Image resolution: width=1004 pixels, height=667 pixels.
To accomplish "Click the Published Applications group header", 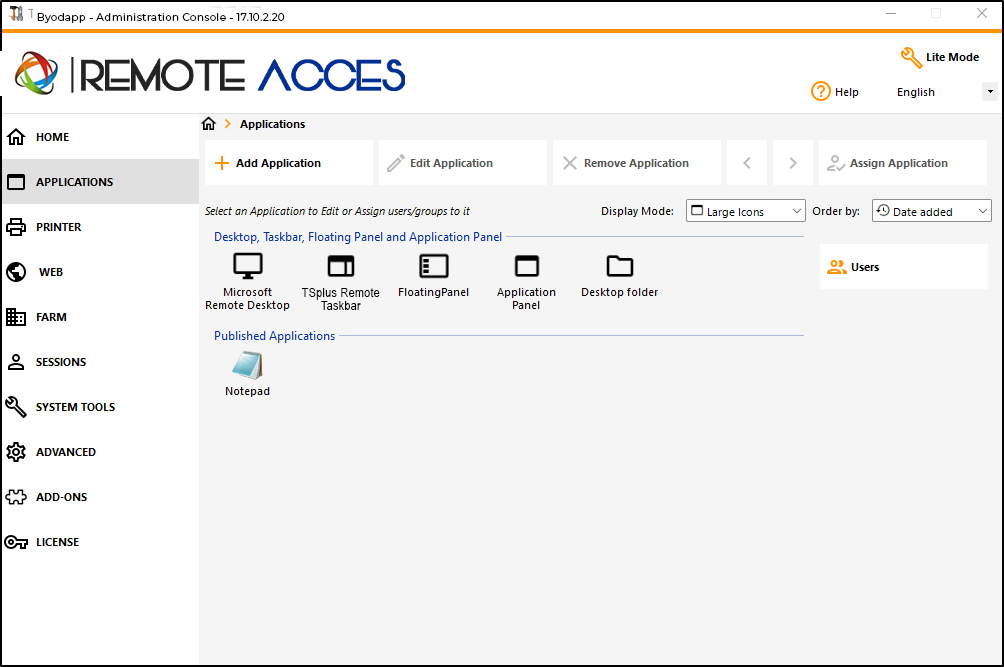I will click(274, 335).
